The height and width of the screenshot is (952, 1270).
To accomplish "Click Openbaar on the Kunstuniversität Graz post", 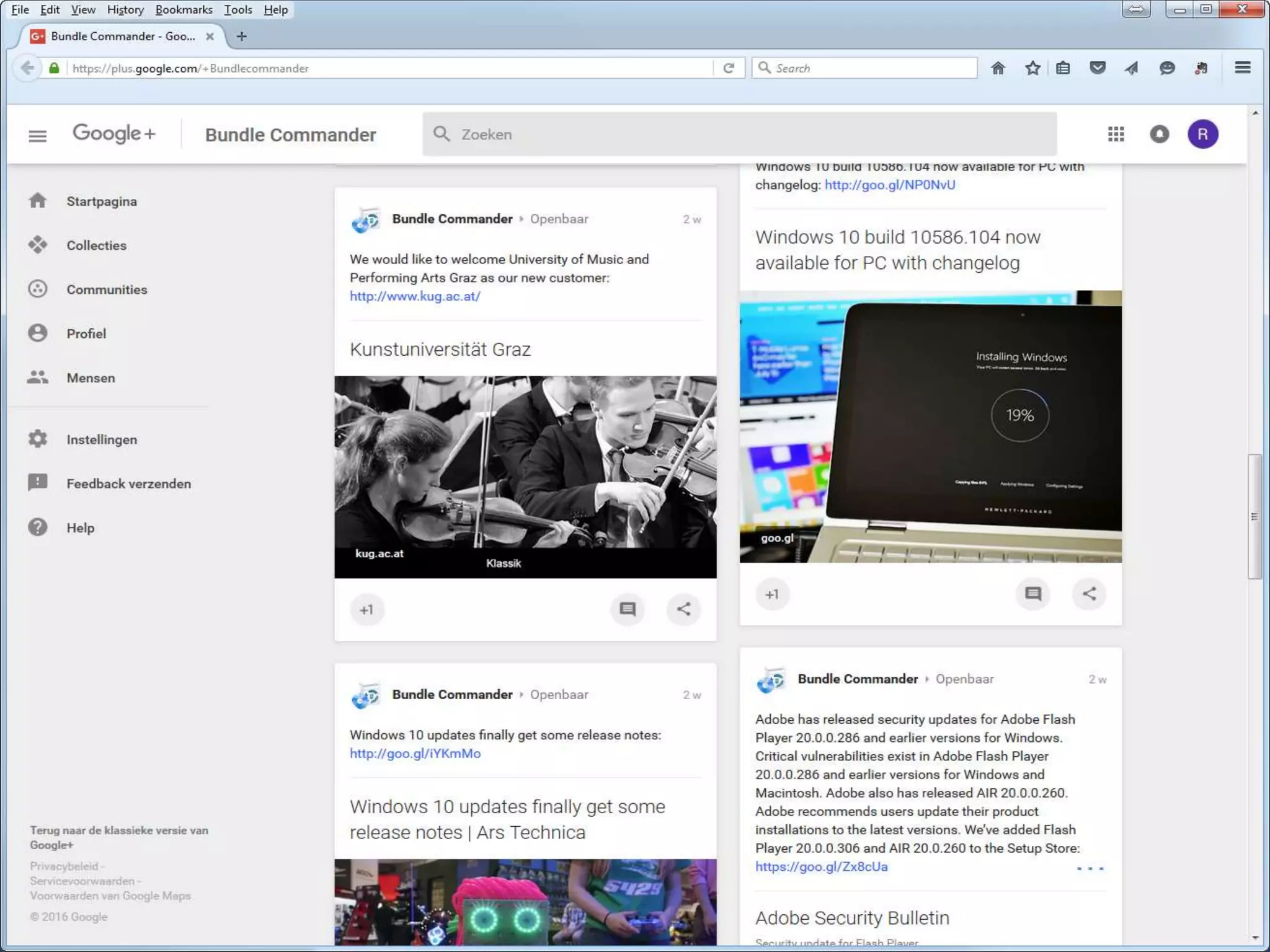I will (559, 219).
